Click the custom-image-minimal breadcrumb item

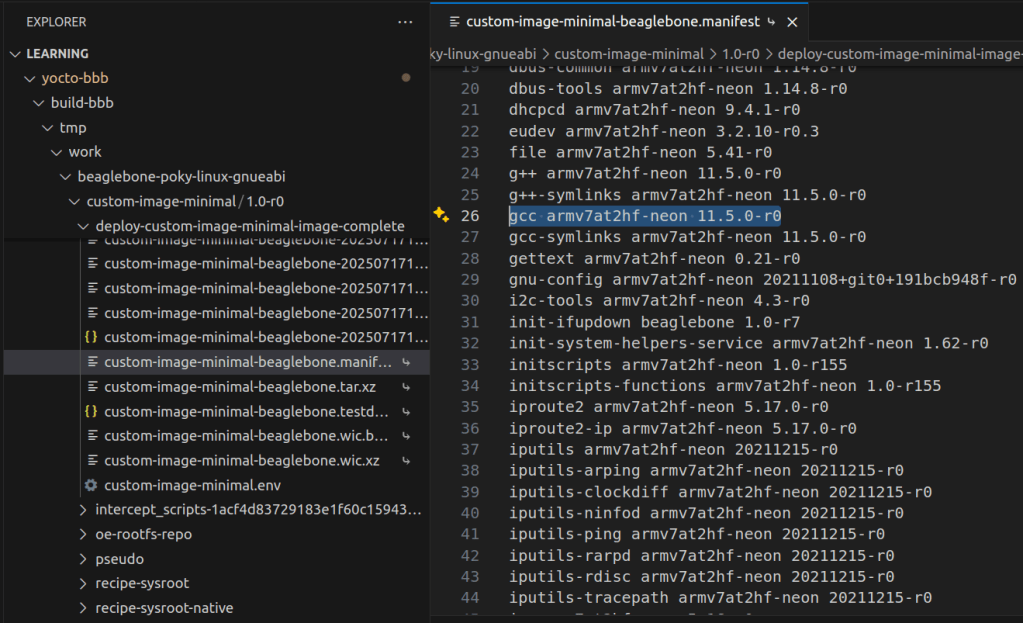click(x=629, y=53)
